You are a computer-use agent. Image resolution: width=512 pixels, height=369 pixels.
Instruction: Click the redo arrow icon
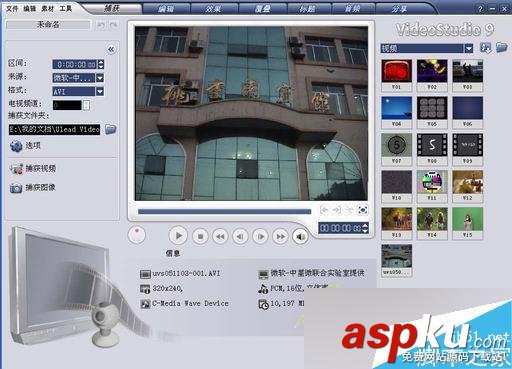point(113,25)
